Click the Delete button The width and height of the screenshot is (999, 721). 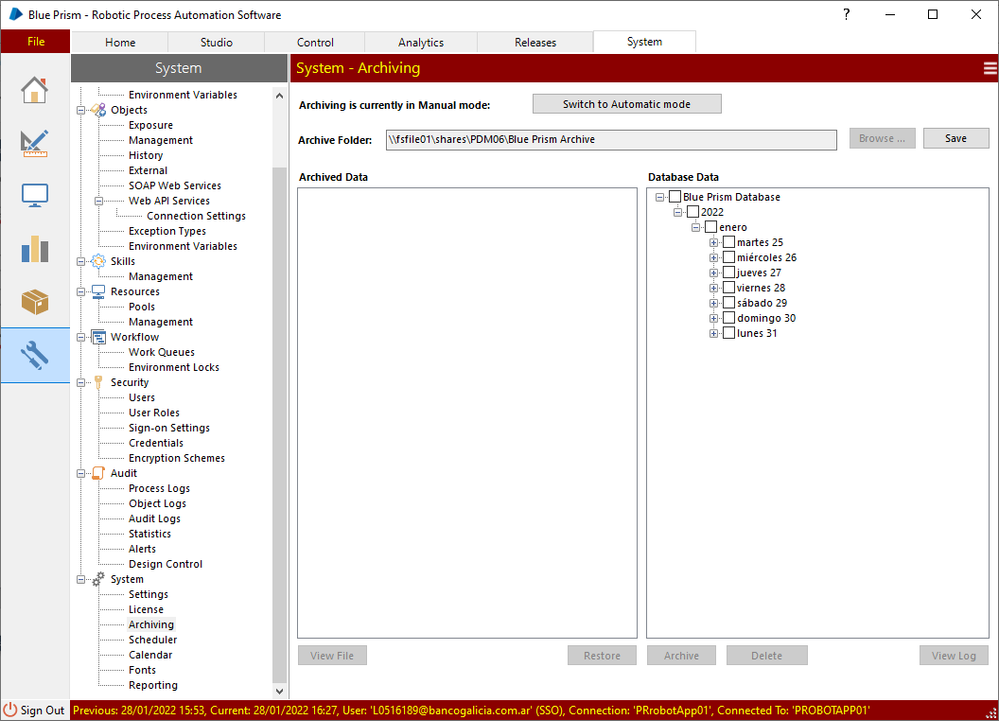pos(766,655)
